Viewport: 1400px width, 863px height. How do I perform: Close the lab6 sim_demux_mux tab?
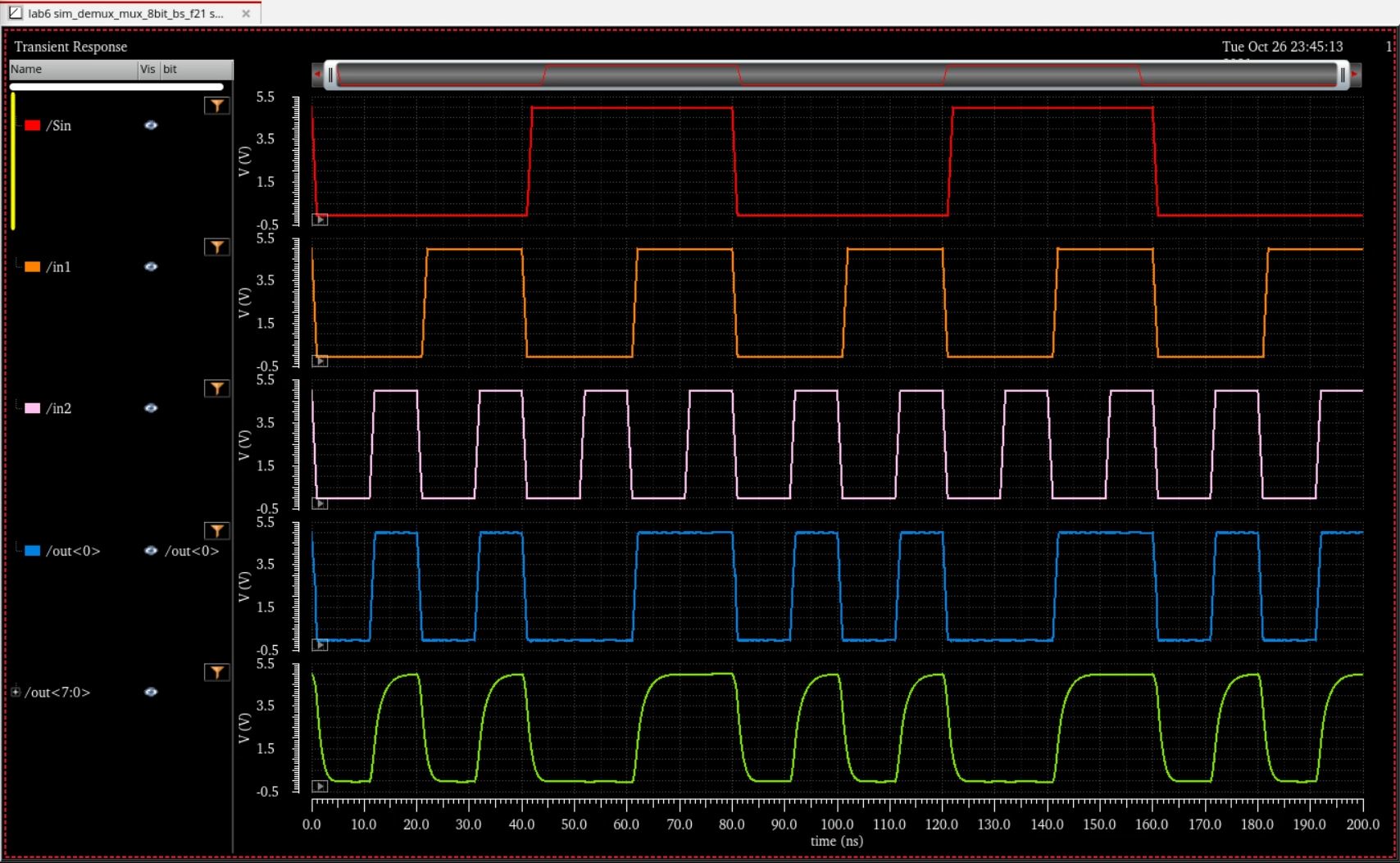pos(246,14)
